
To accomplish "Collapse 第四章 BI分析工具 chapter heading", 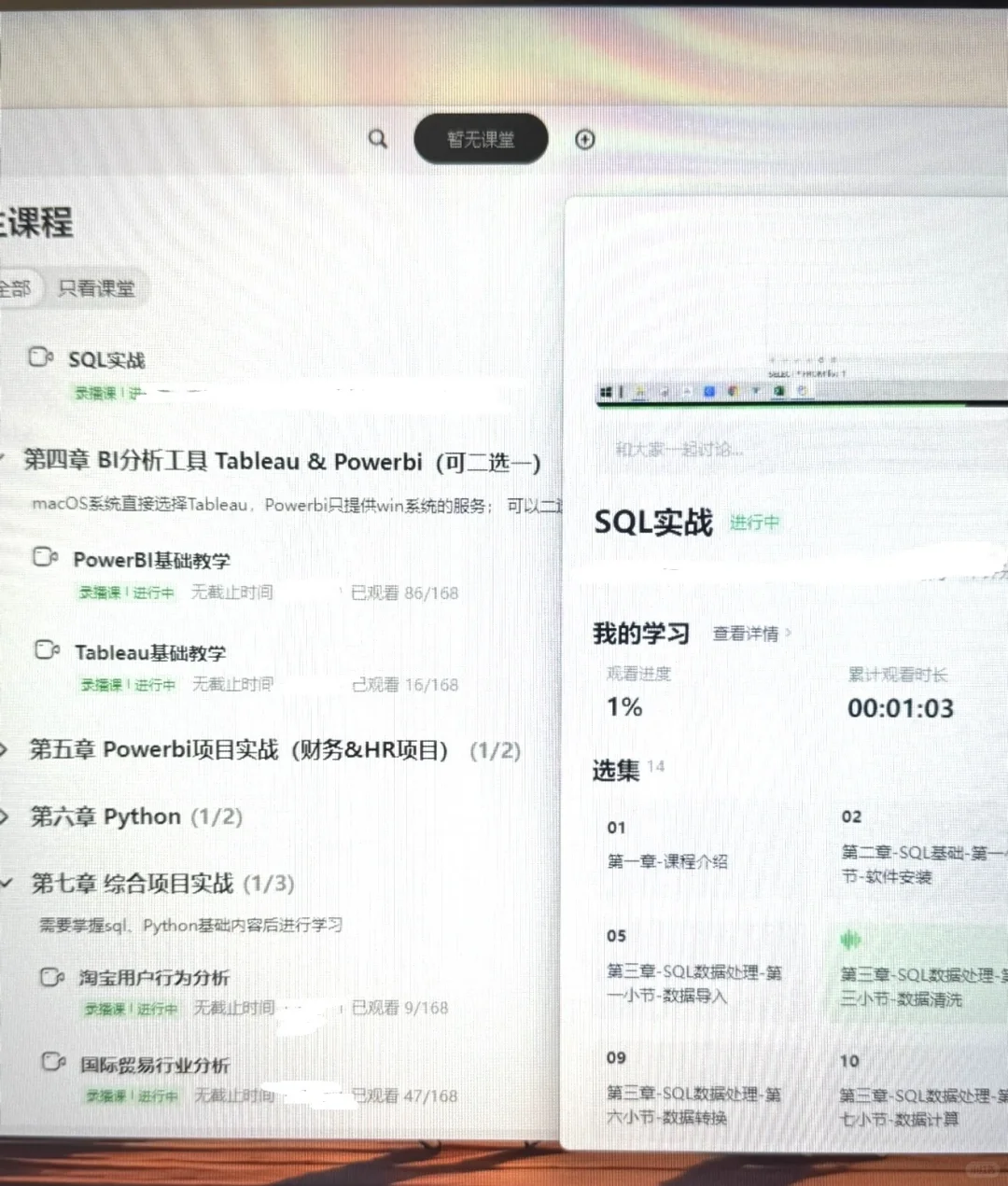I will [x=282, y=461].
